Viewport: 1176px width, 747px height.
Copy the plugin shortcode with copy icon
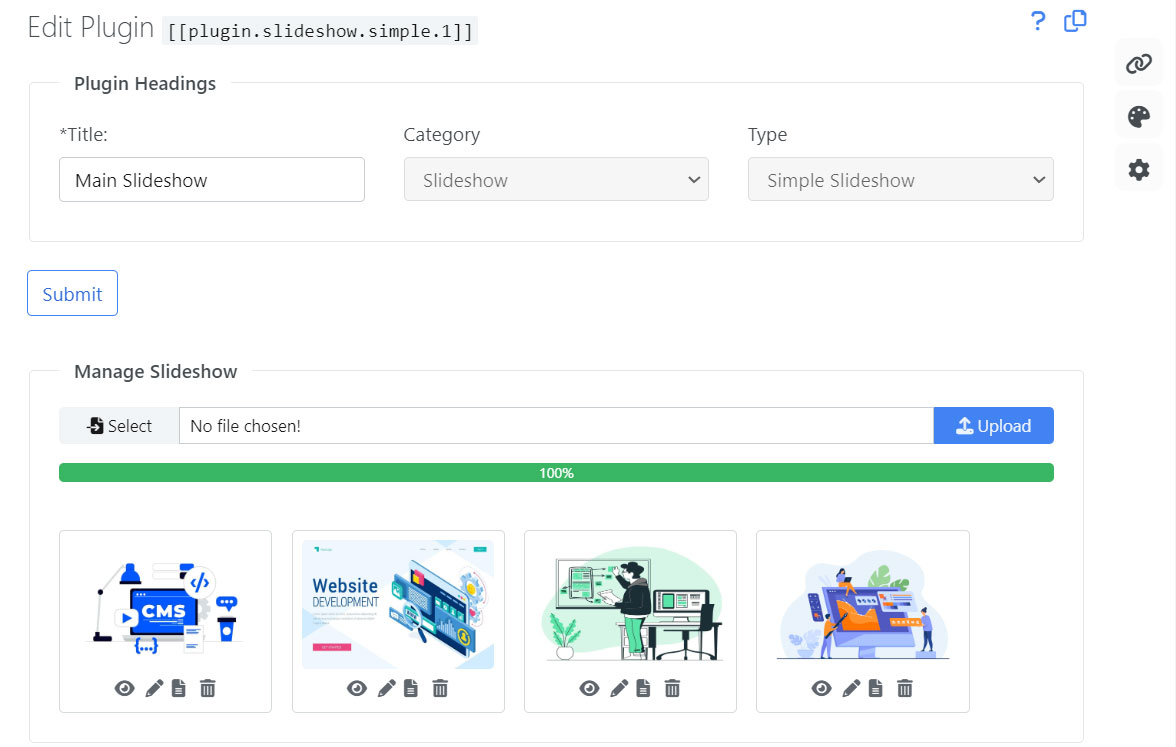1075,21
